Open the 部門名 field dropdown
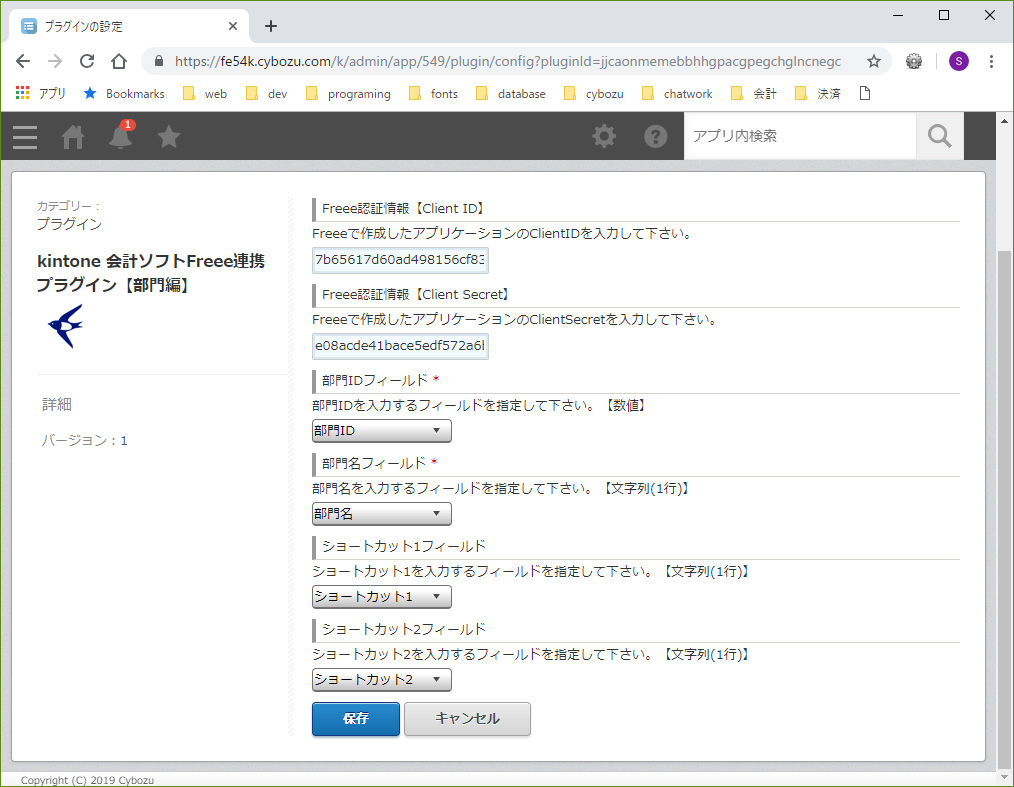Image resolution: width=1014 pixels, height=787 pixels. pyautogui.click(x=382, y=514)
